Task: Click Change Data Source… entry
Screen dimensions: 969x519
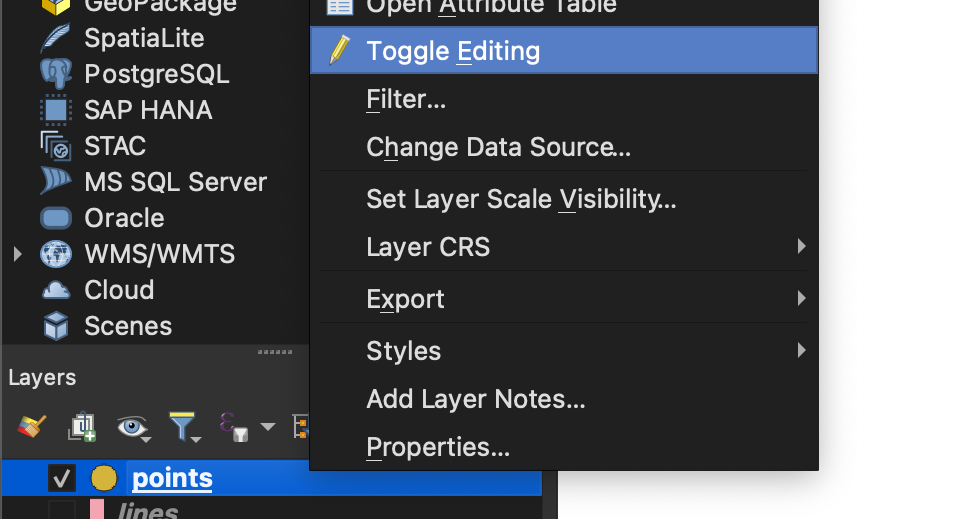Action: (498, 148)
